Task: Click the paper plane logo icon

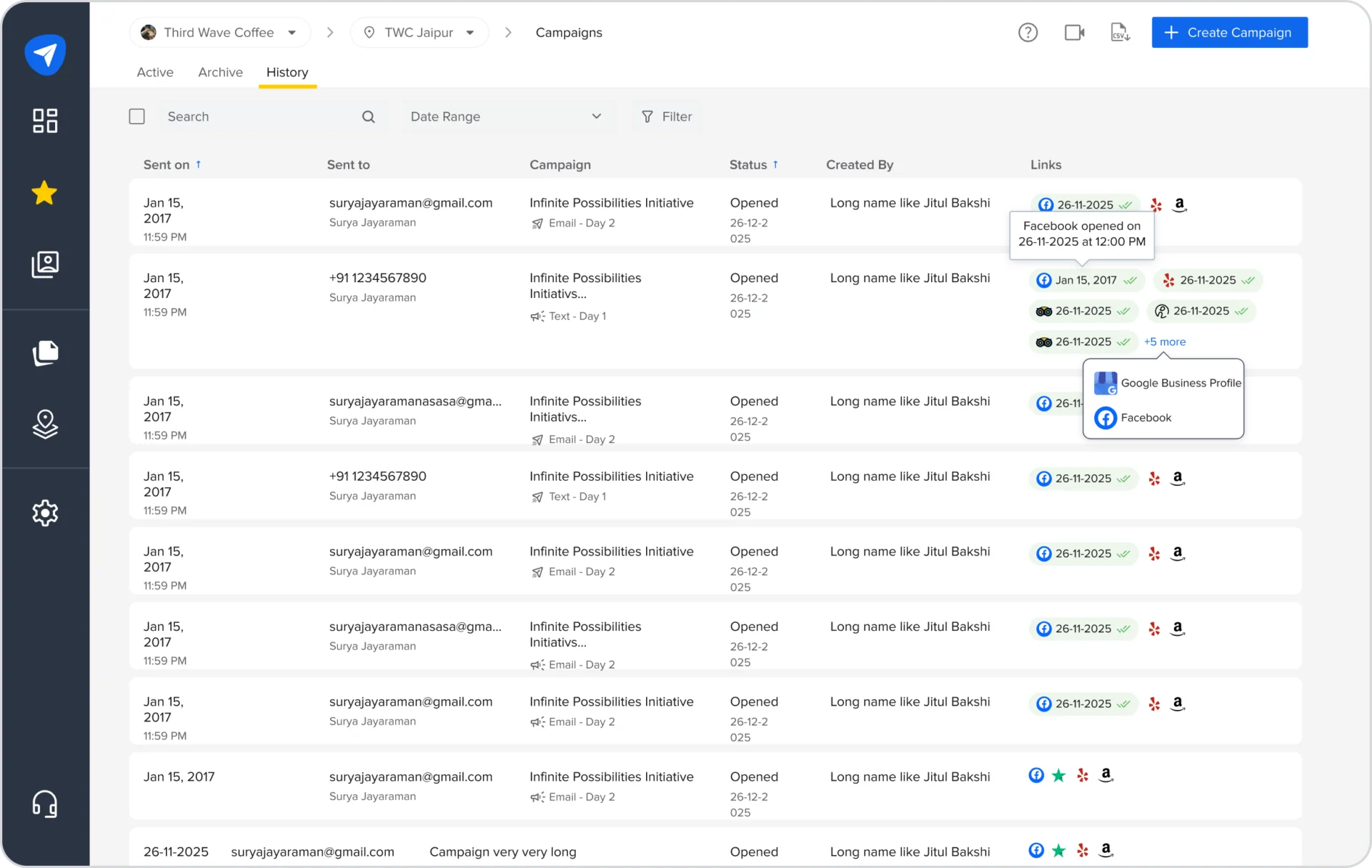Action: tap(45, 54)
